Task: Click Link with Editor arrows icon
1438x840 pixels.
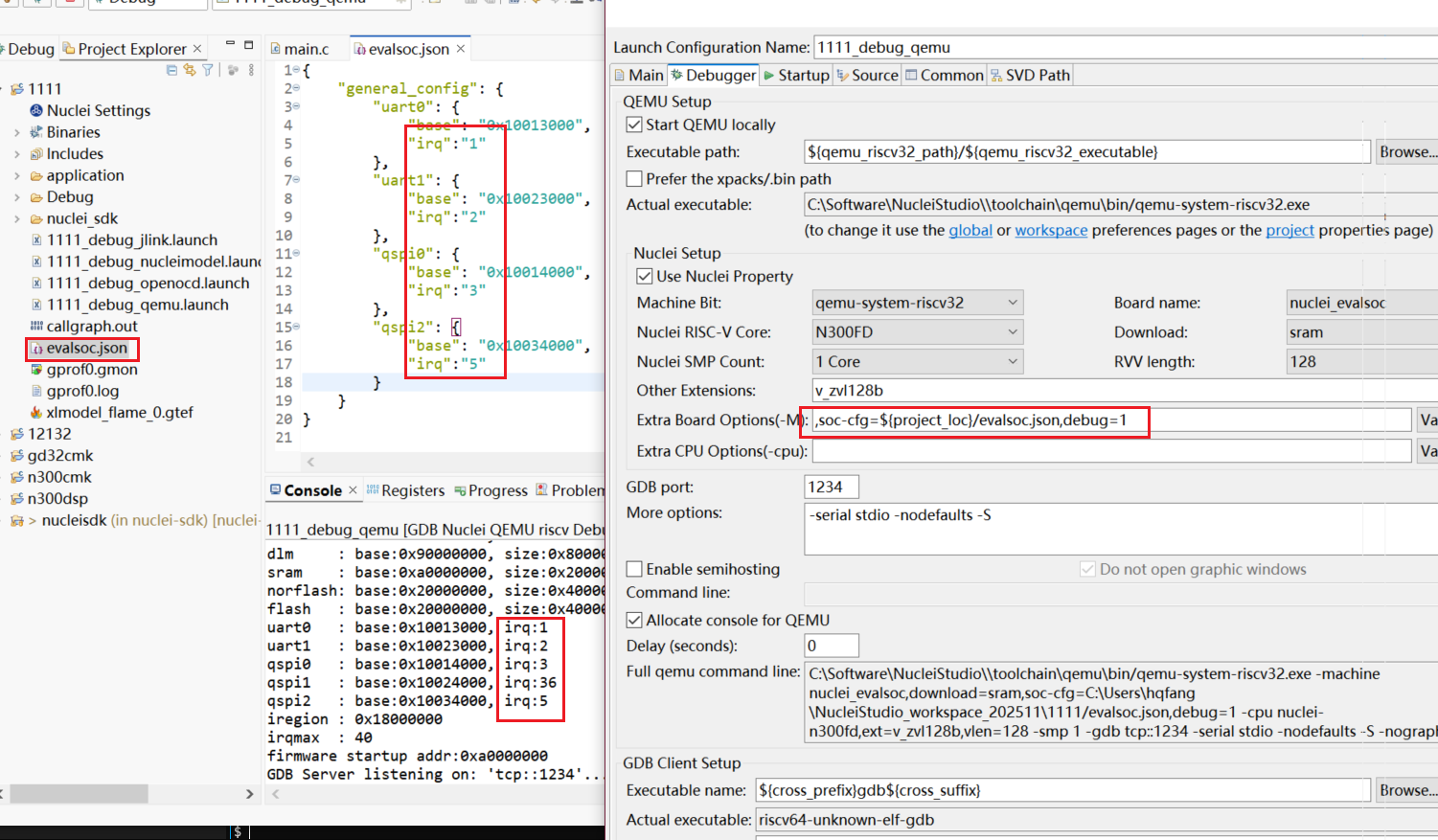Action: click(x=190, y=70)
